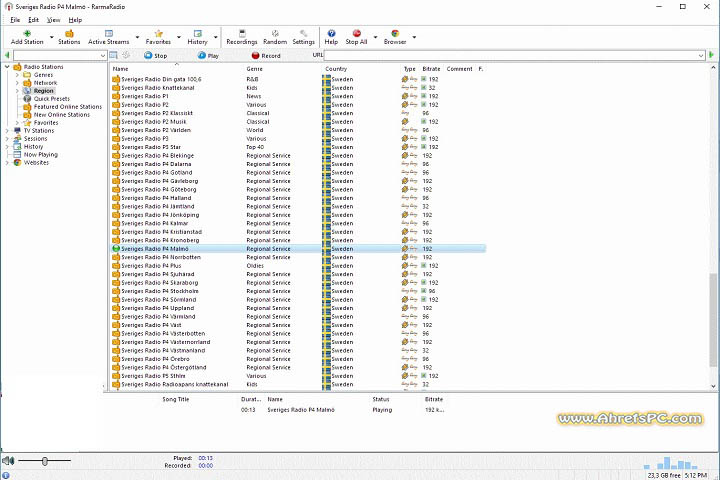720x480 pixels.
Task: Click the list view icon beside search box
Action: (113, 55)
